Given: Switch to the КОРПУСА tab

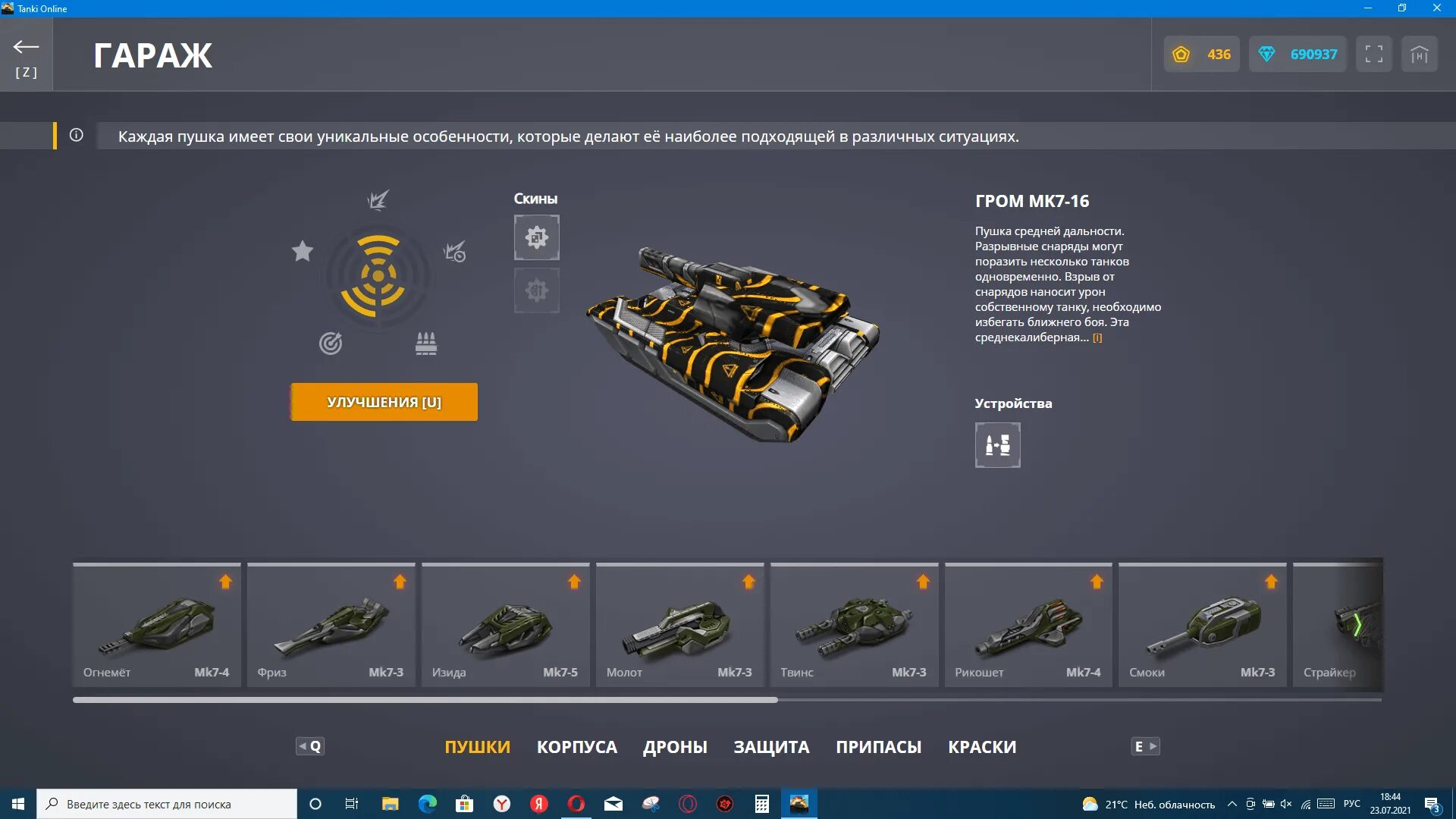Looking at the screenshot, I should pos(576,747).
